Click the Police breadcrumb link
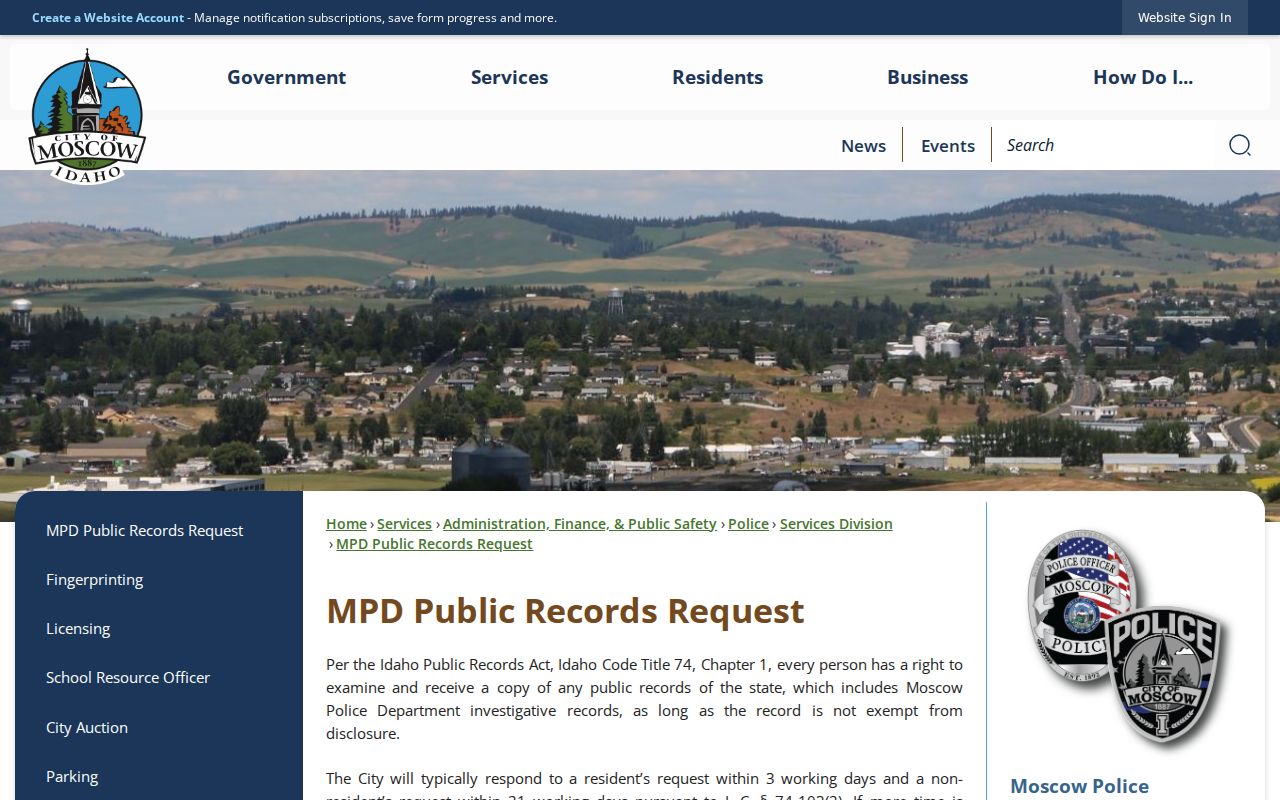Viewport: 1280px width, 800px height. coord(748,524)
